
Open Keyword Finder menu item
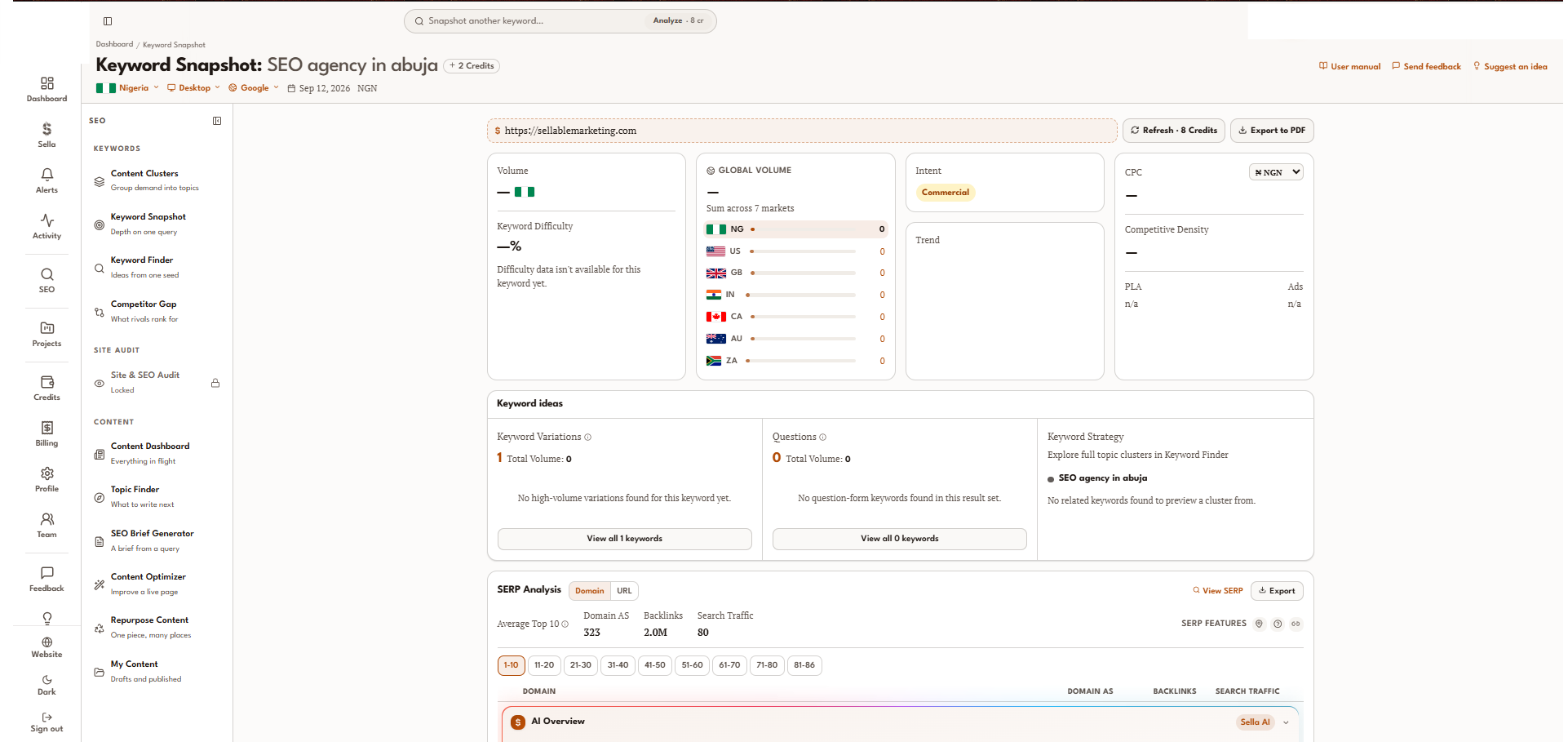(155, 268)
